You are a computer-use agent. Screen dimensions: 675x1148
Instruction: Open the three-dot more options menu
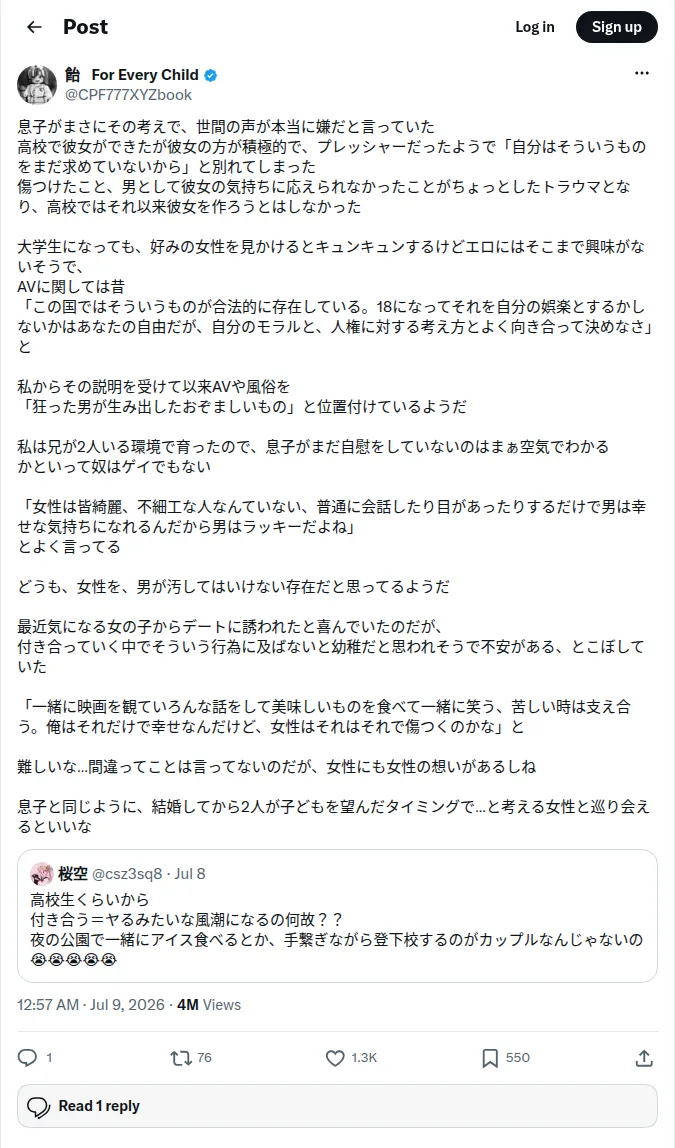pyautogui.click(x=641, y=73)
